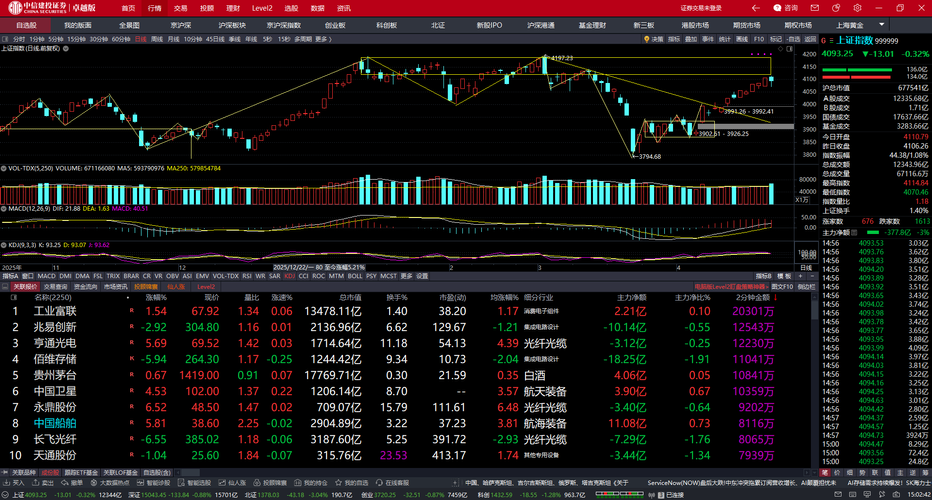The image size is (932, 500).
Task: Select the MACD indicator in the indicator bar
Action: tap(46, 276)
